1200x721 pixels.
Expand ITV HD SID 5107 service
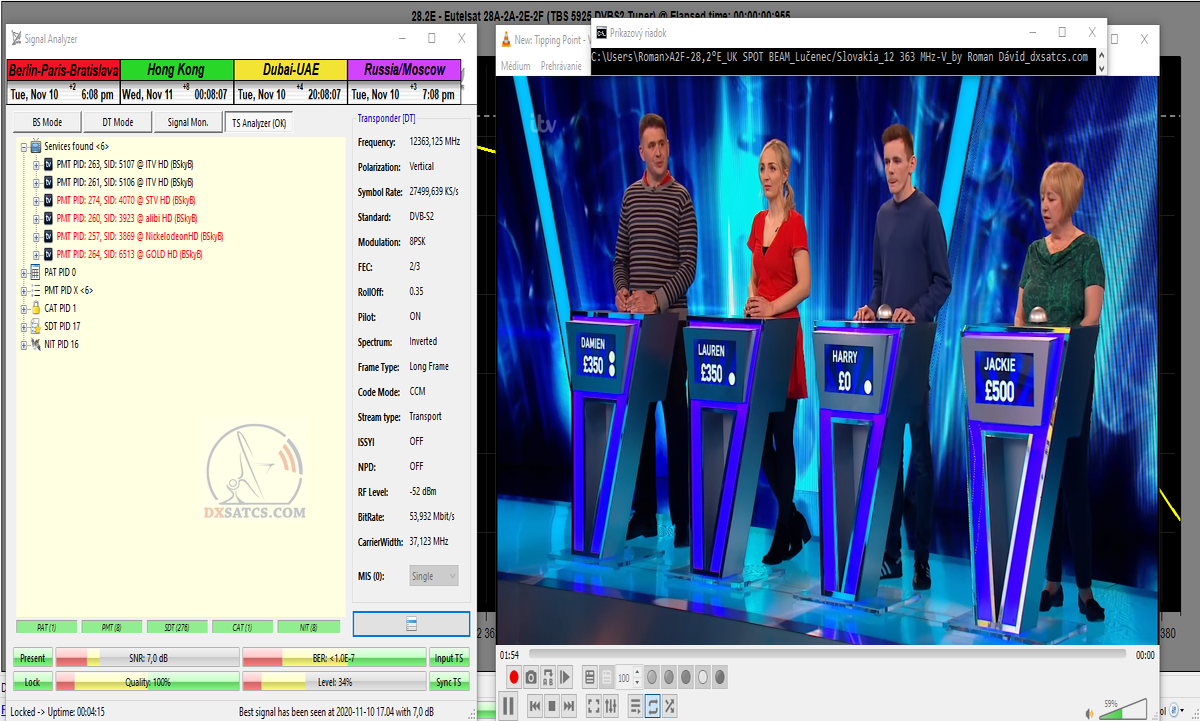[x=36, y=164]
